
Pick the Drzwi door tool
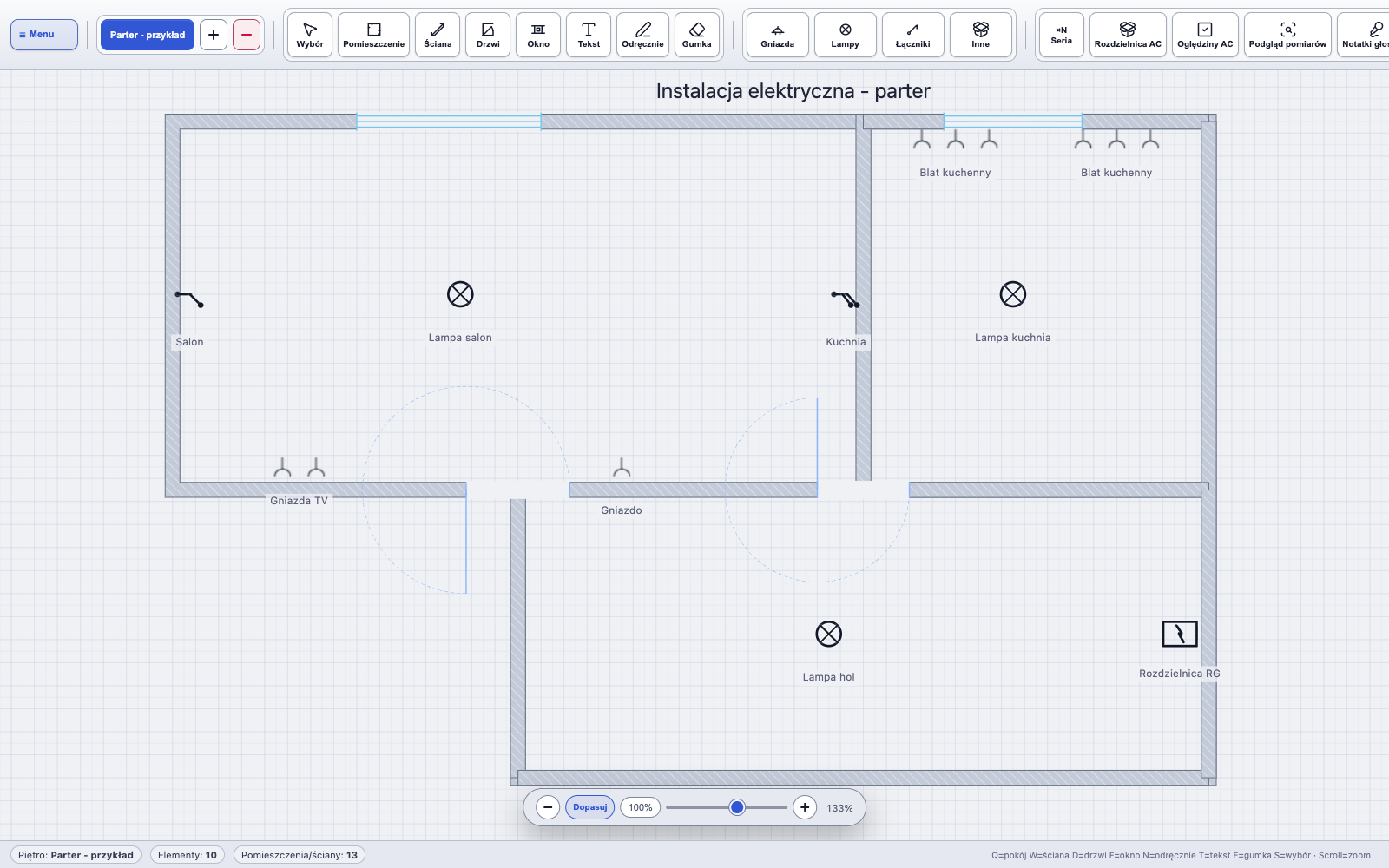tap(488, 35)
